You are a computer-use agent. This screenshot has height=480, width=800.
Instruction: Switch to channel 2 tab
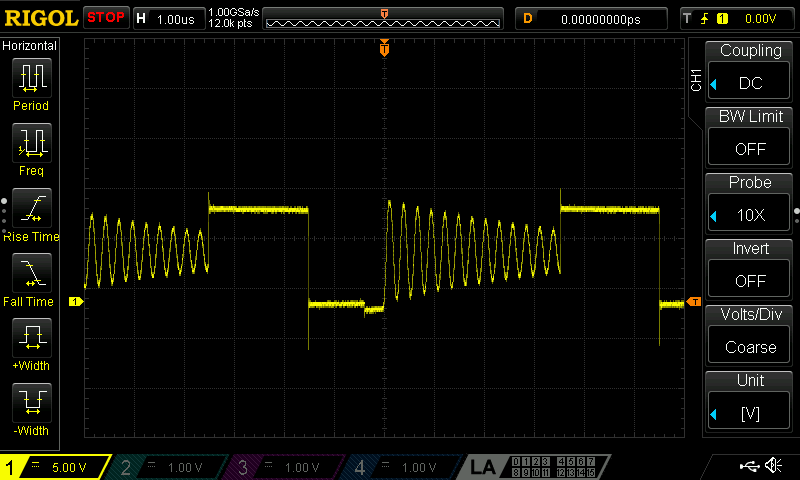(170, 467)
